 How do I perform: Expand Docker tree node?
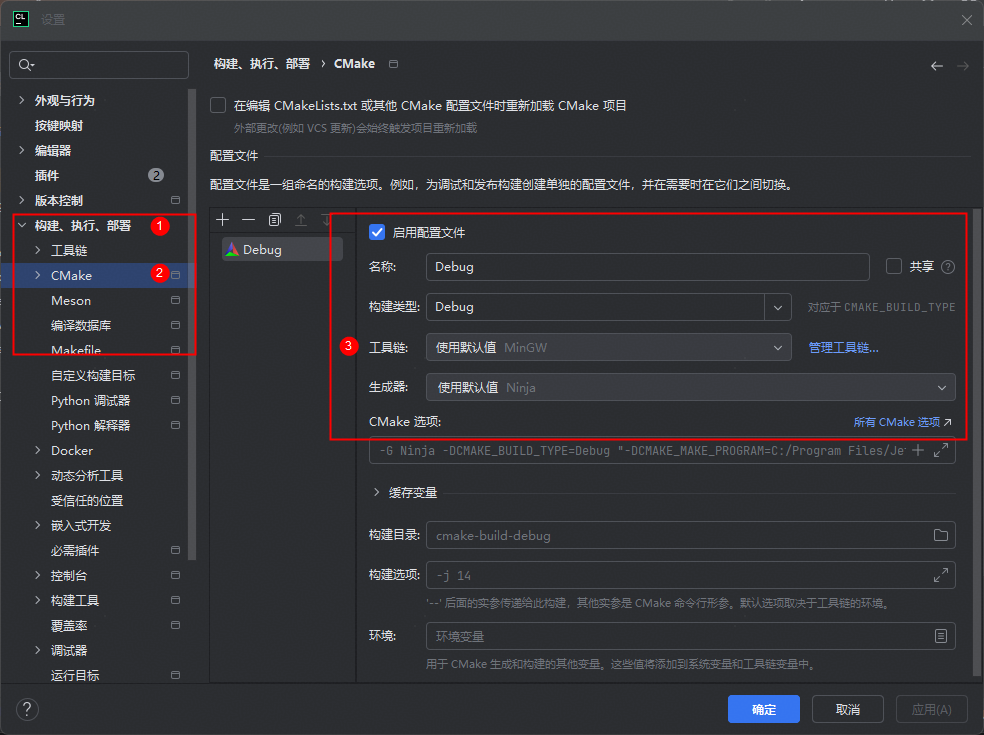tap(38, 450)
